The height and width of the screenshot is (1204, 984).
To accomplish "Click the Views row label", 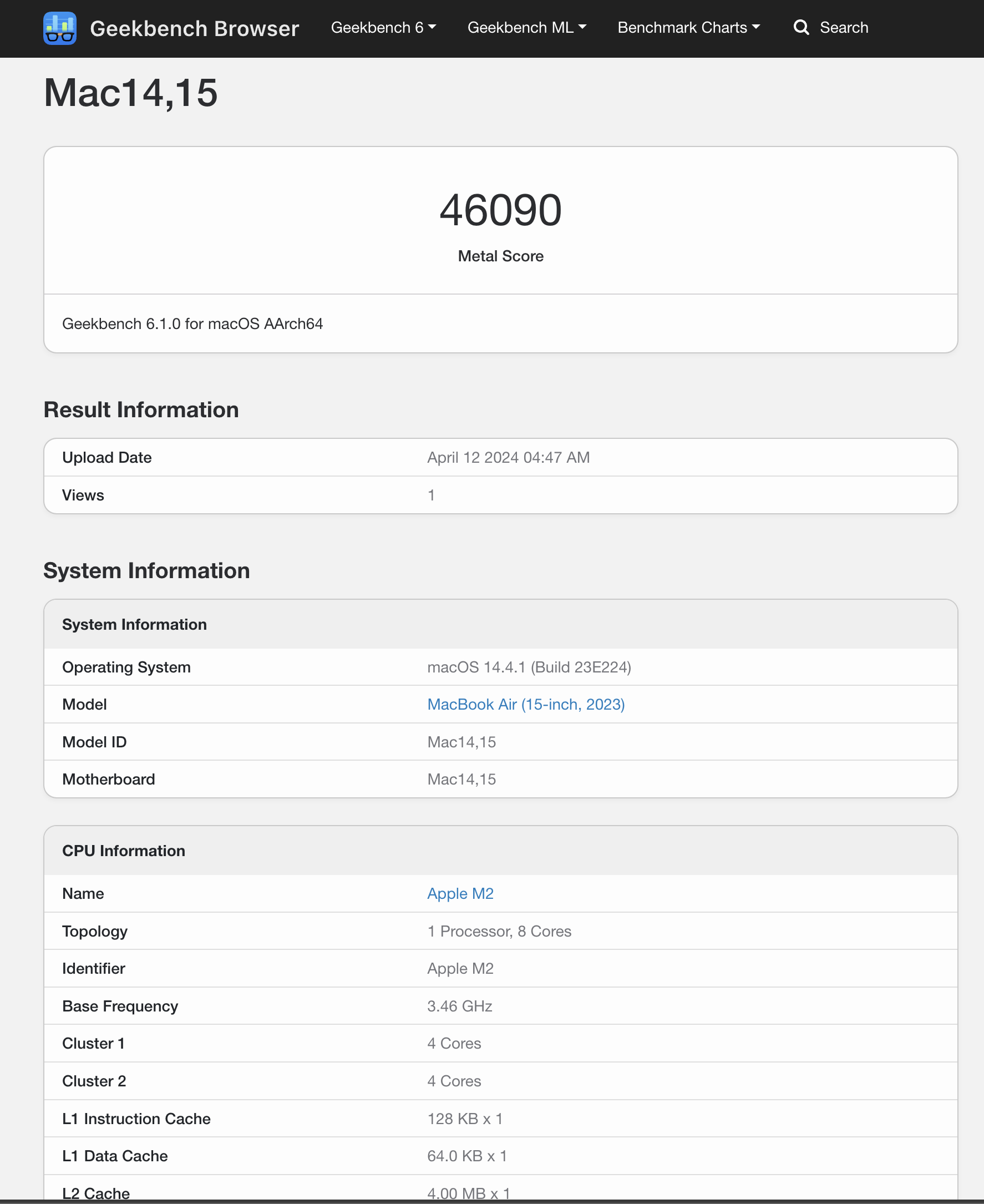I will tap(83, 495).
